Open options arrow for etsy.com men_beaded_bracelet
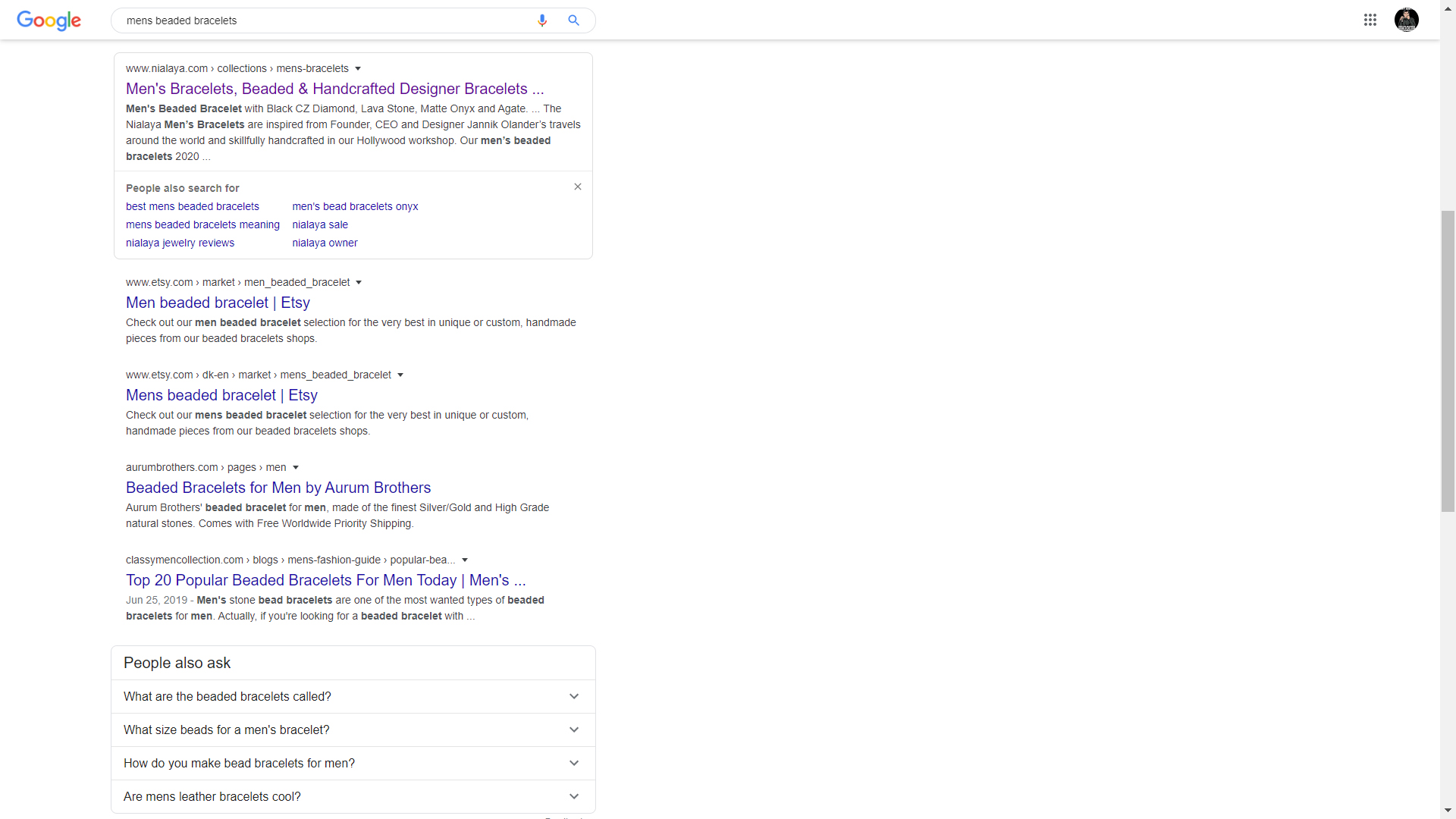The width and height of the screenshot is (1456, 819). click(x=359, y=282)
